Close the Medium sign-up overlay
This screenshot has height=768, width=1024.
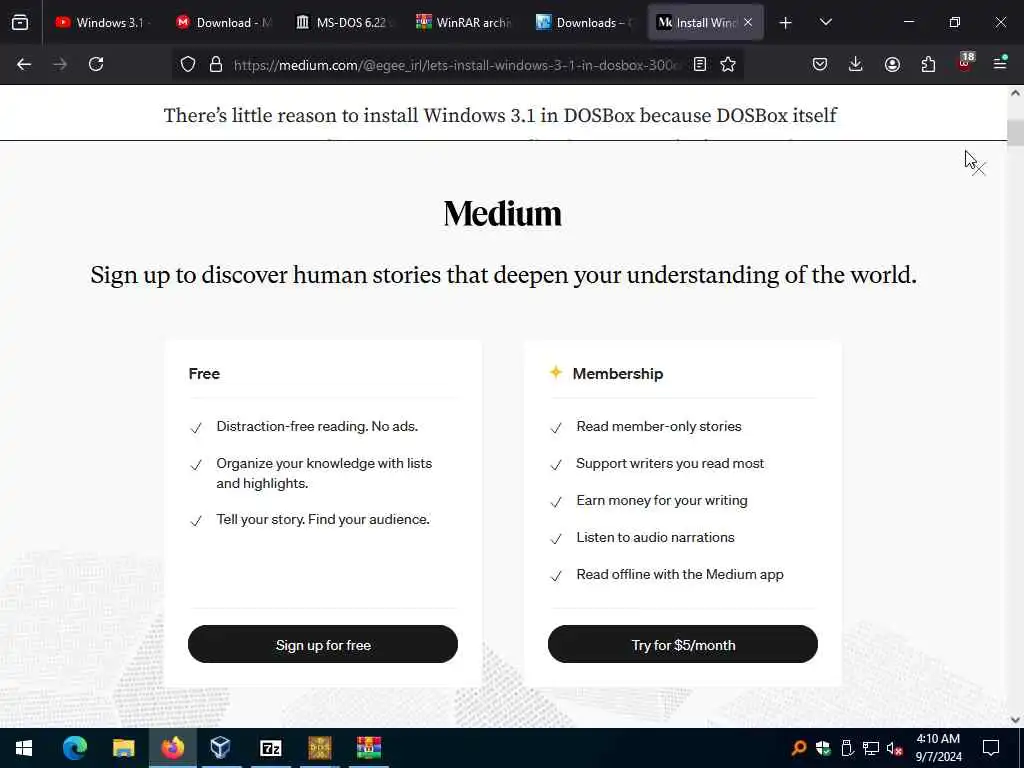tap(978, 168)
